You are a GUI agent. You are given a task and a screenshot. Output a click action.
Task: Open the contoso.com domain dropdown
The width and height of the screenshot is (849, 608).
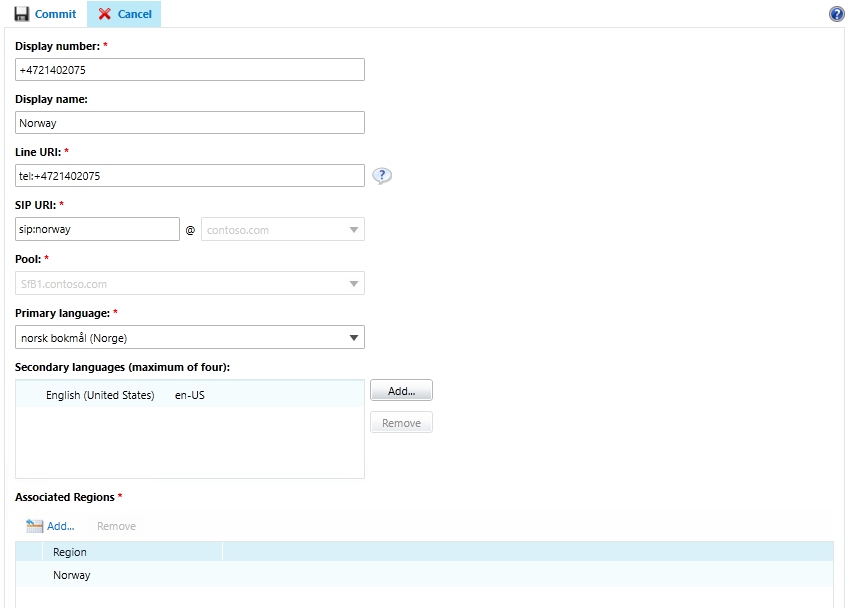[282, 230]
